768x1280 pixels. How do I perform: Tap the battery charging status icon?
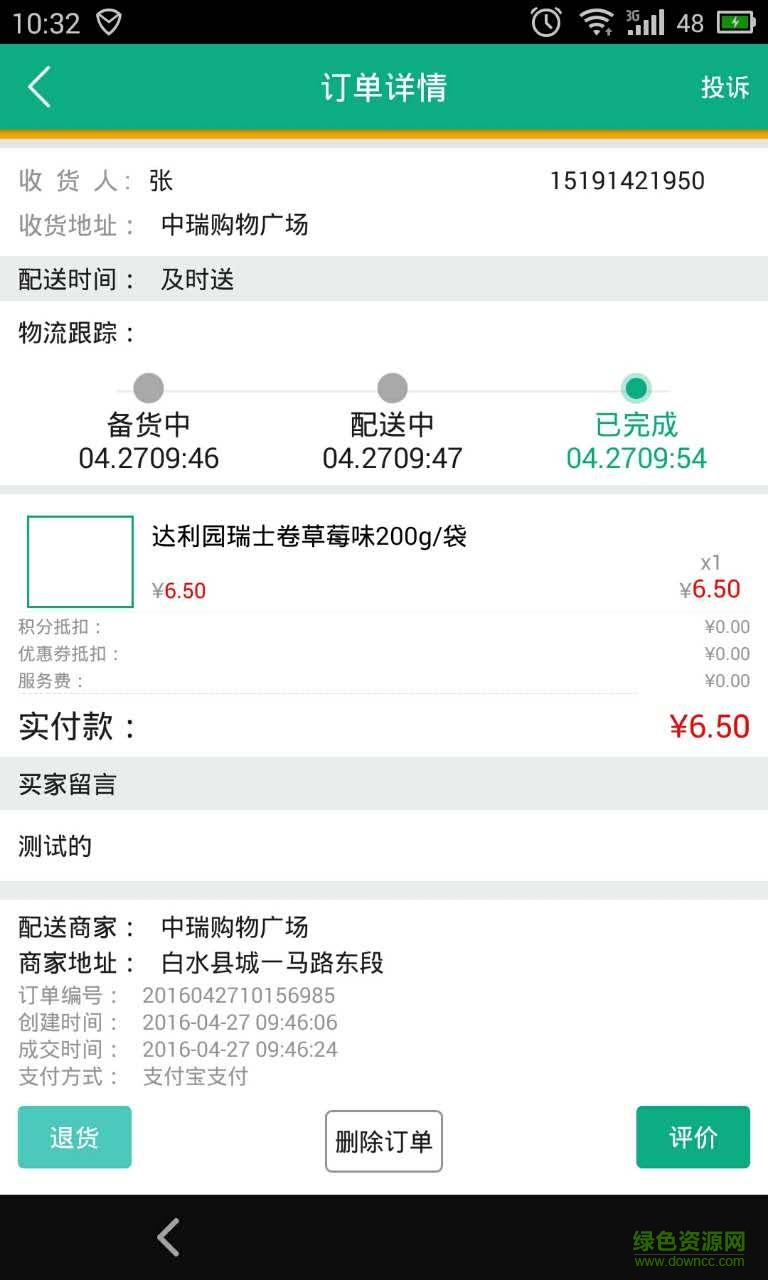[736, 22]
